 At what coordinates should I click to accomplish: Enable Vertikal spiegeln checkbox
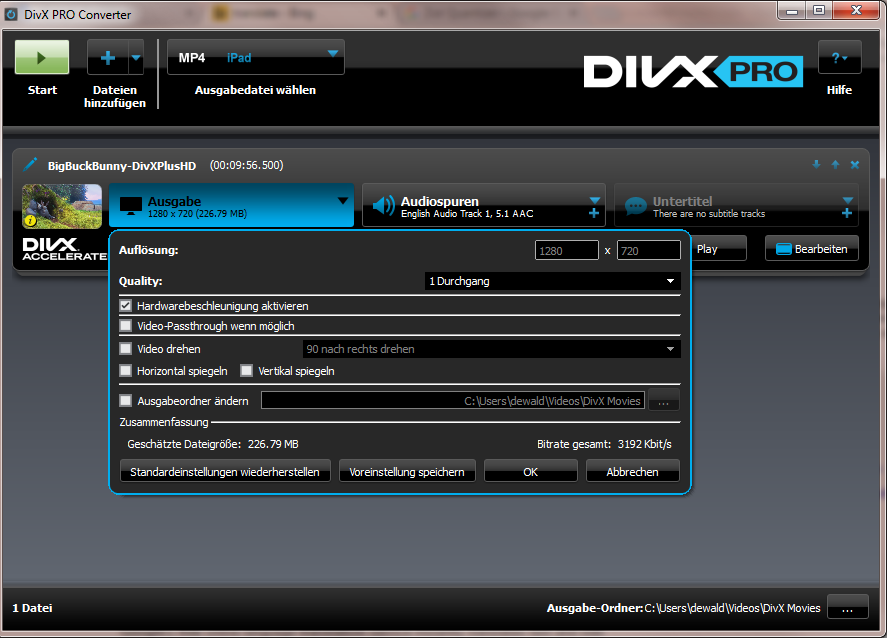[247, 370]
